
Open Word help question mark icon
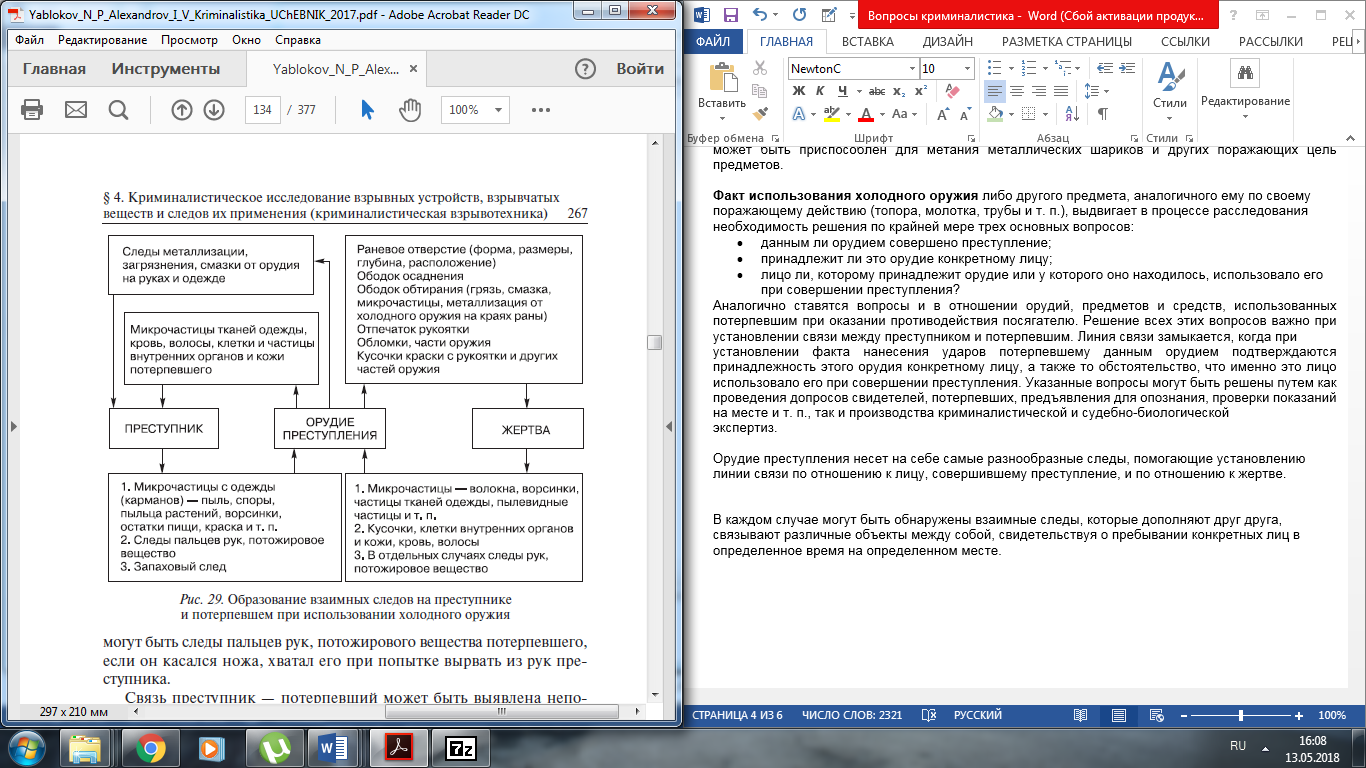pos(1233,15)
